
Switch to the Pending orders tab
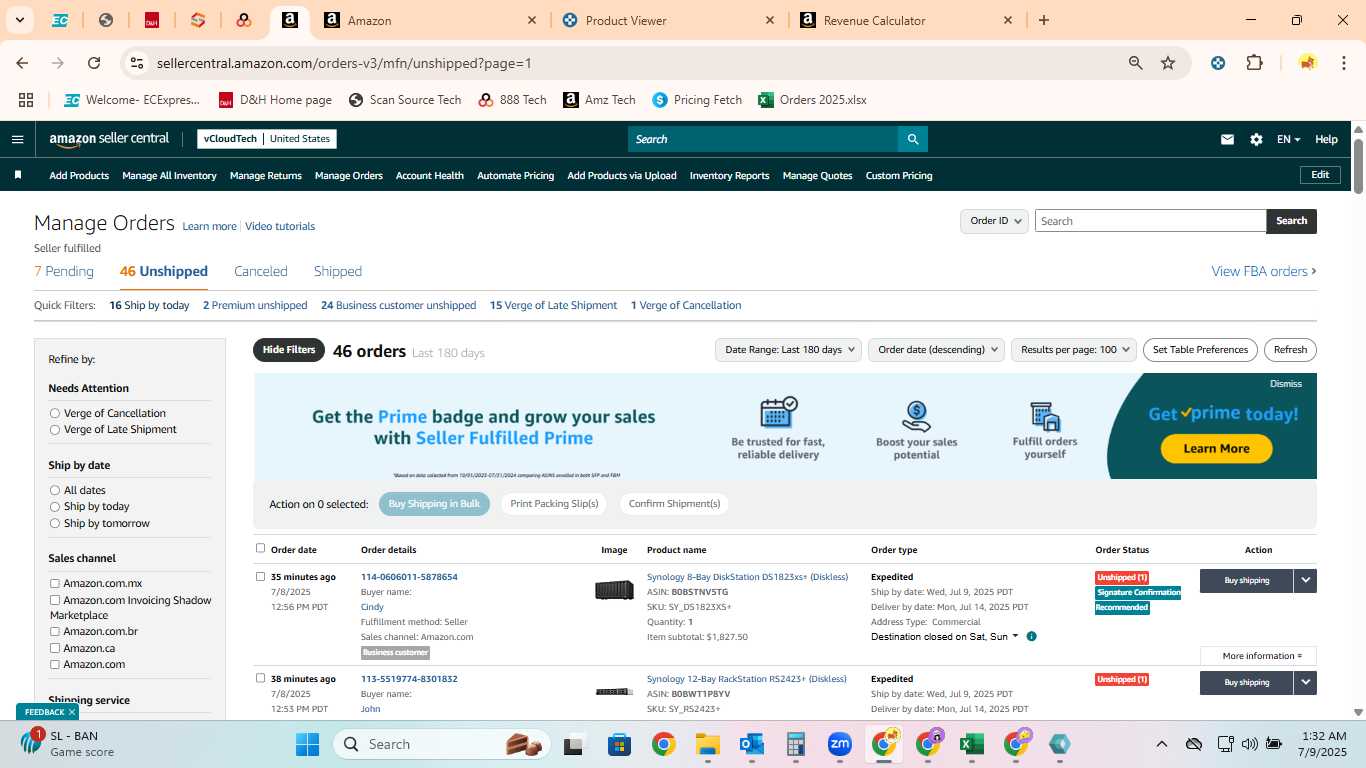[x=64, y=271]
